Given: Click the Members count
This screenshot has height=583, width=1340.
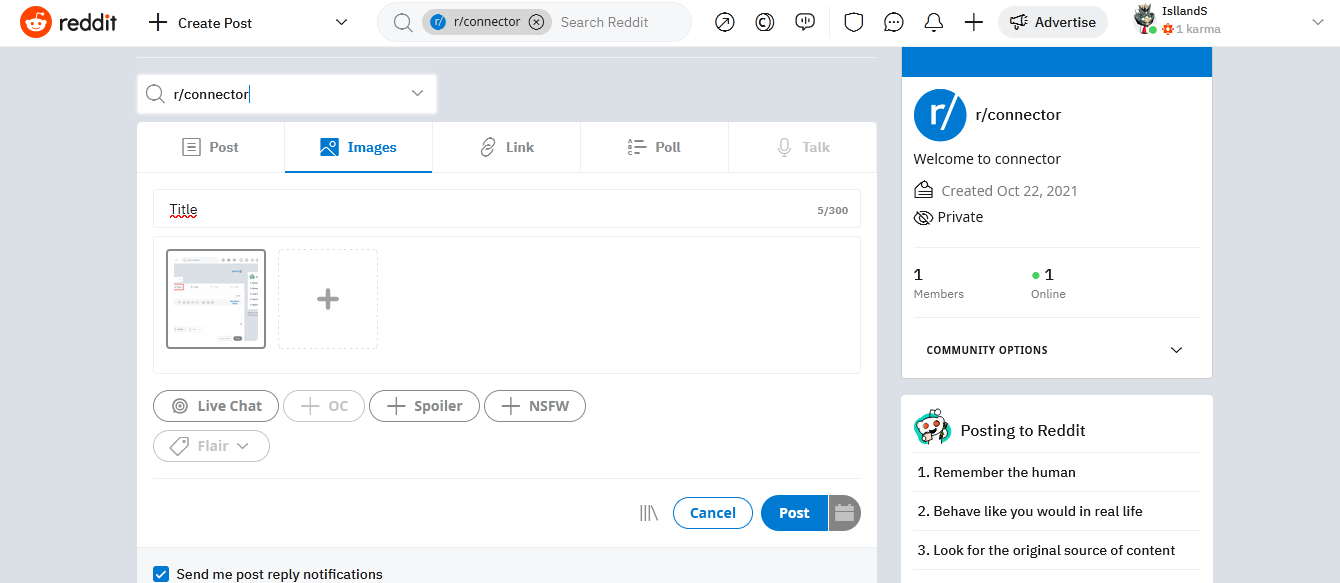Looking at the screenshot, I should [938, 283].
